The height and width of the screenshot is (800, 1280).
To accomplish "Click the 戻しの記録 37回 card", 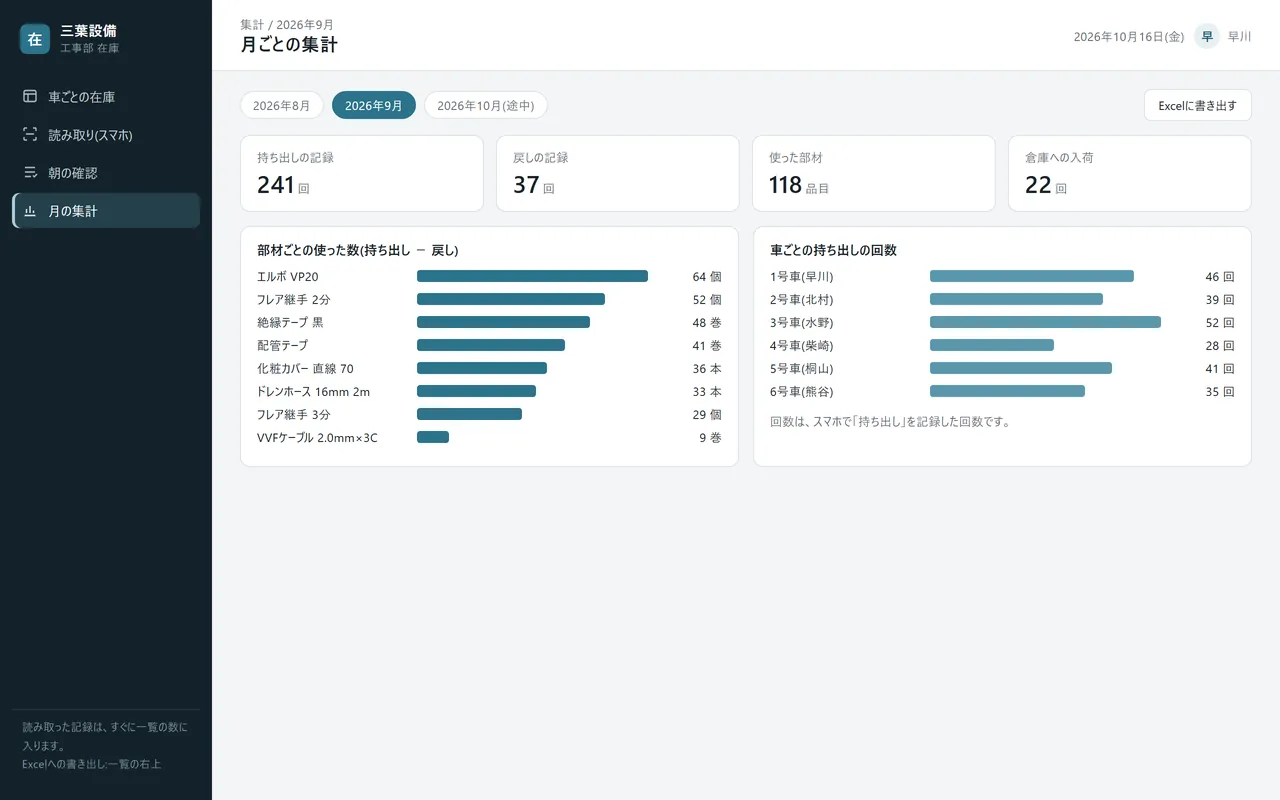I will point(618,173).
